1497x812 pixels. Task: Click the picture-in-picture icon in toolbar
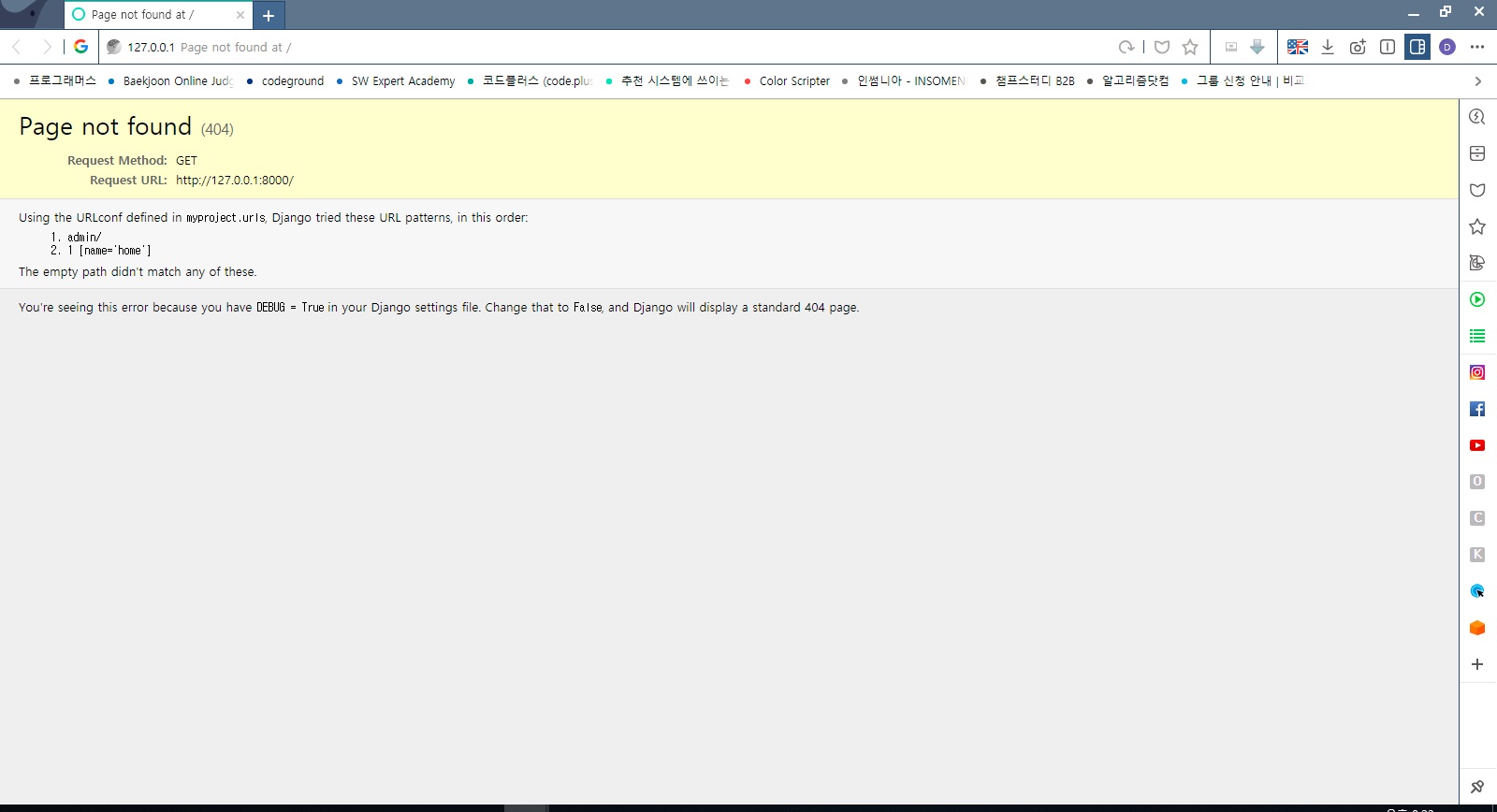(x=1231, y=47)
